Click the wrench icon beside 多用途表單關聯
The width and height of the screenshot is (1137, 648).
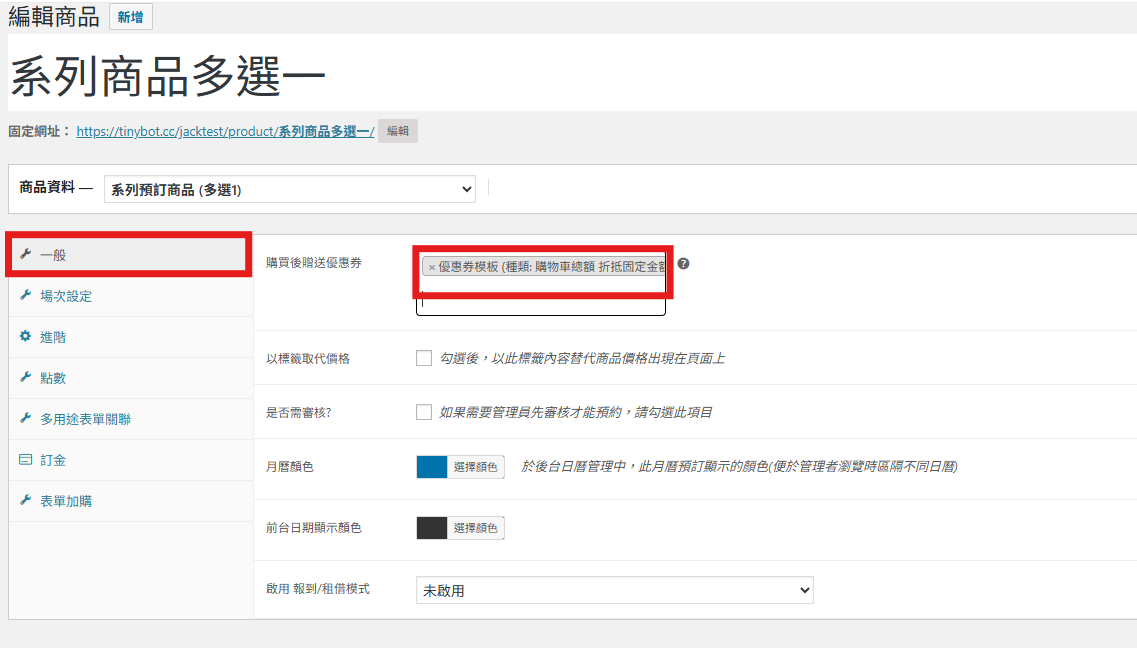25,418
